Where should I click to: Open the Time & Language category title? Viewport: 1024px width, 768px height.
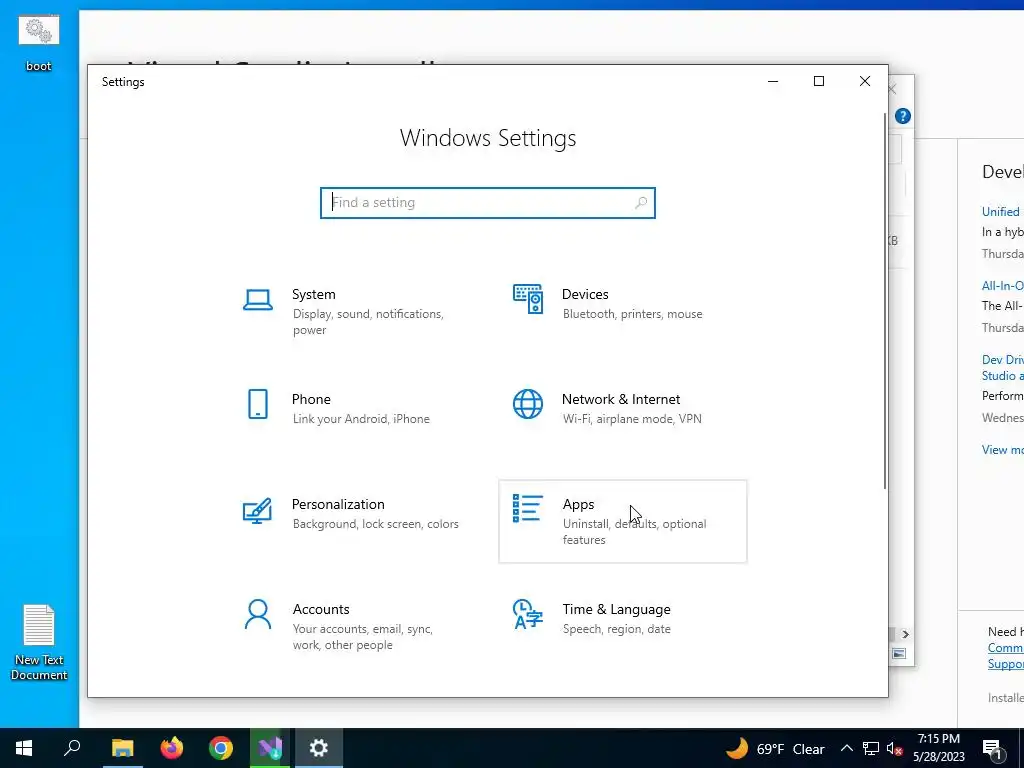tap(616, 609)
